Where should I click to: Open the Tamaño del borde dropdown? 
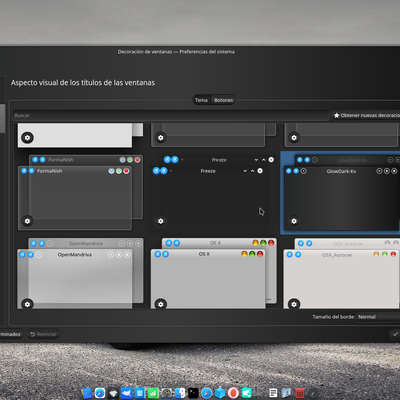click(378, 317)
